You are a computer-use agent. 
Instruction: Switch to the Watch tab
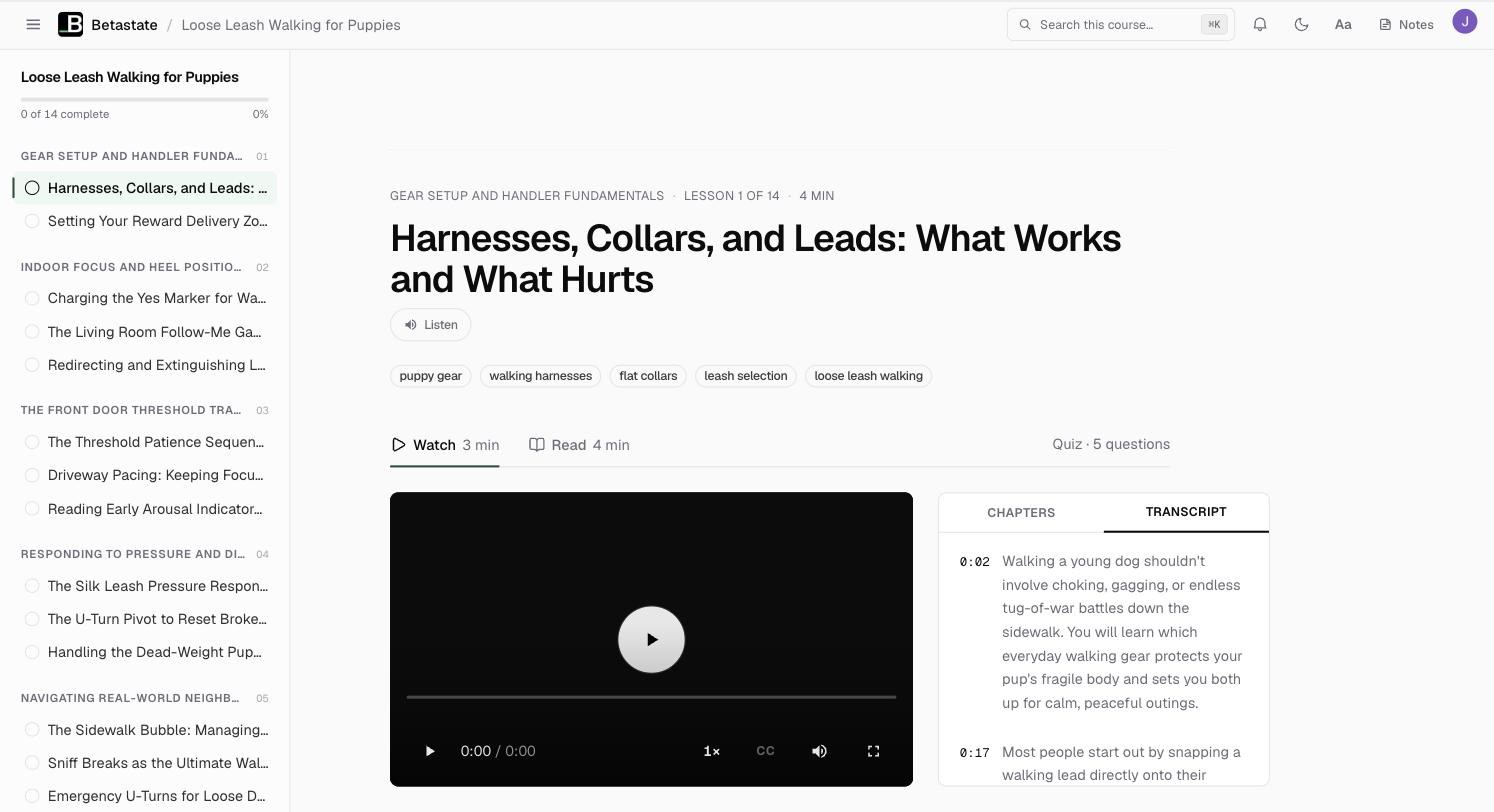[x=445, y=445]
